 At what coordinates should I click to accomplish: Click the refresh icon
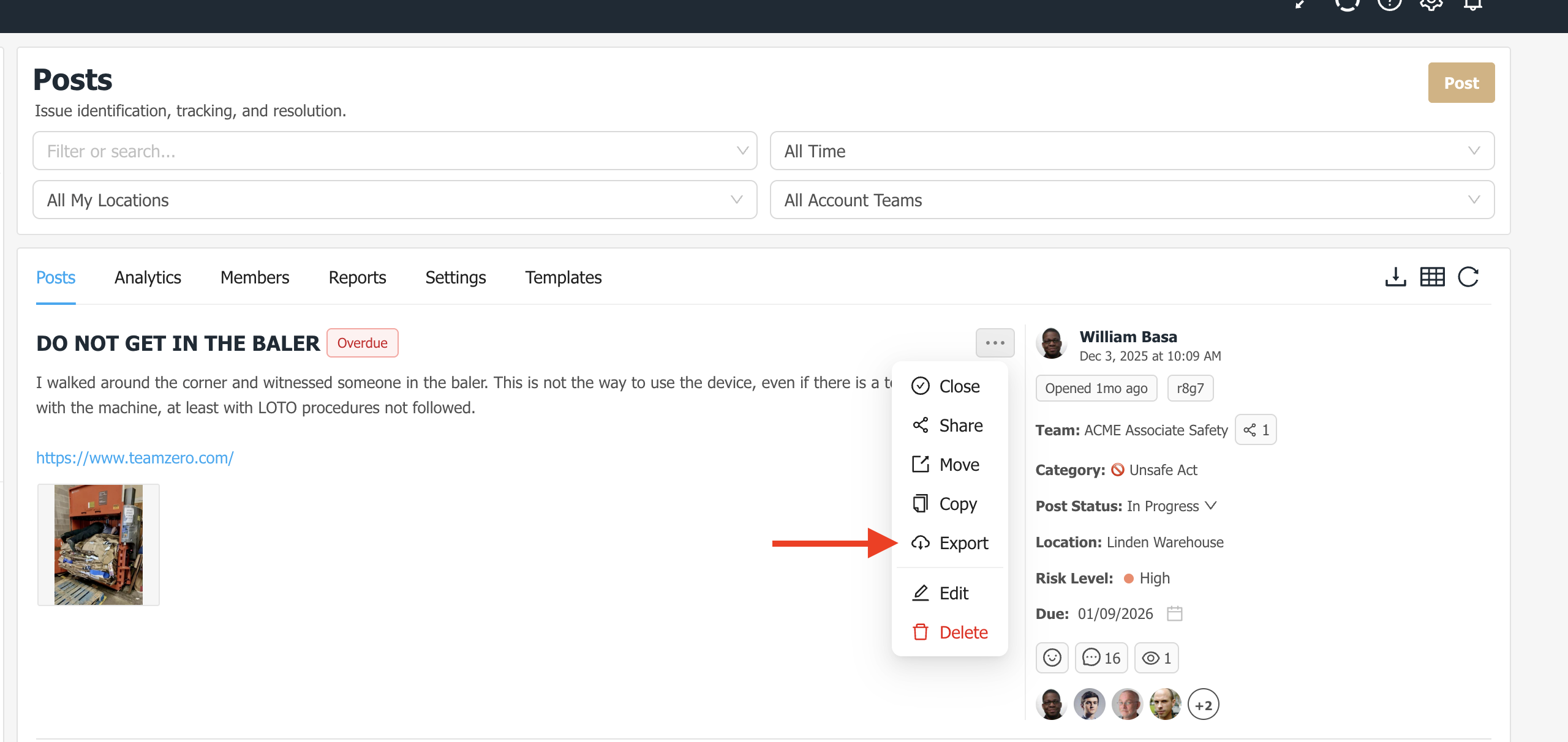coord(1468,277)
